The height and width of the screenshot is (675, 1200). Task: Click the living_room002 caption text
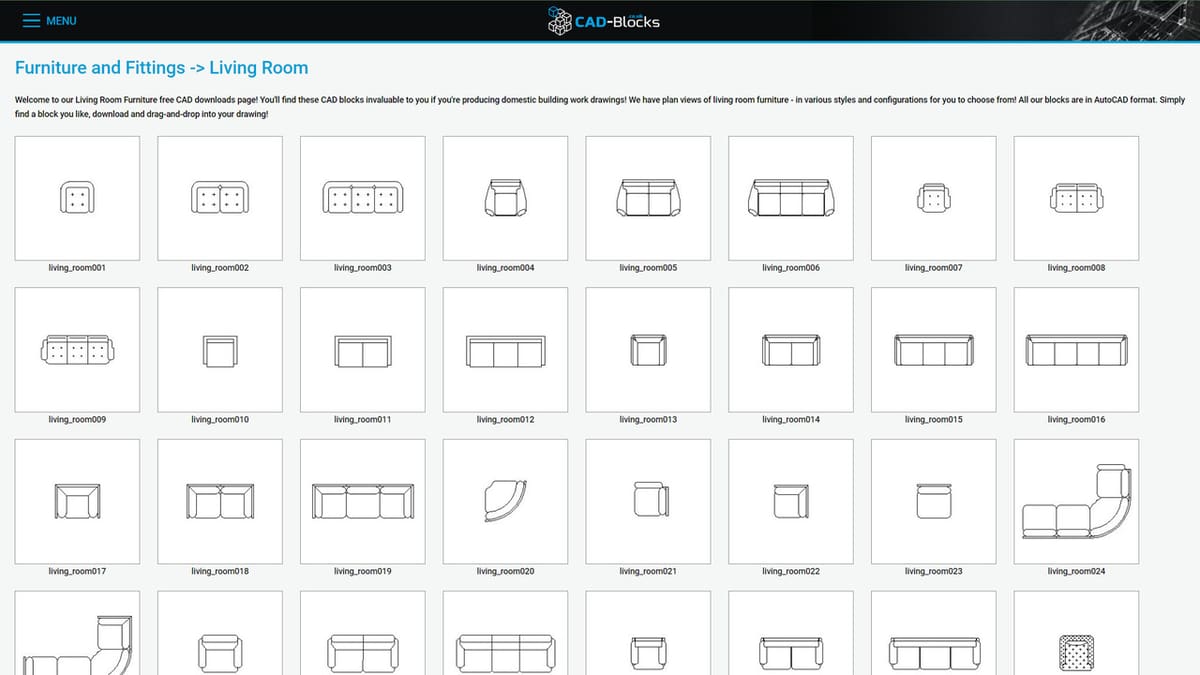[220, 268]
